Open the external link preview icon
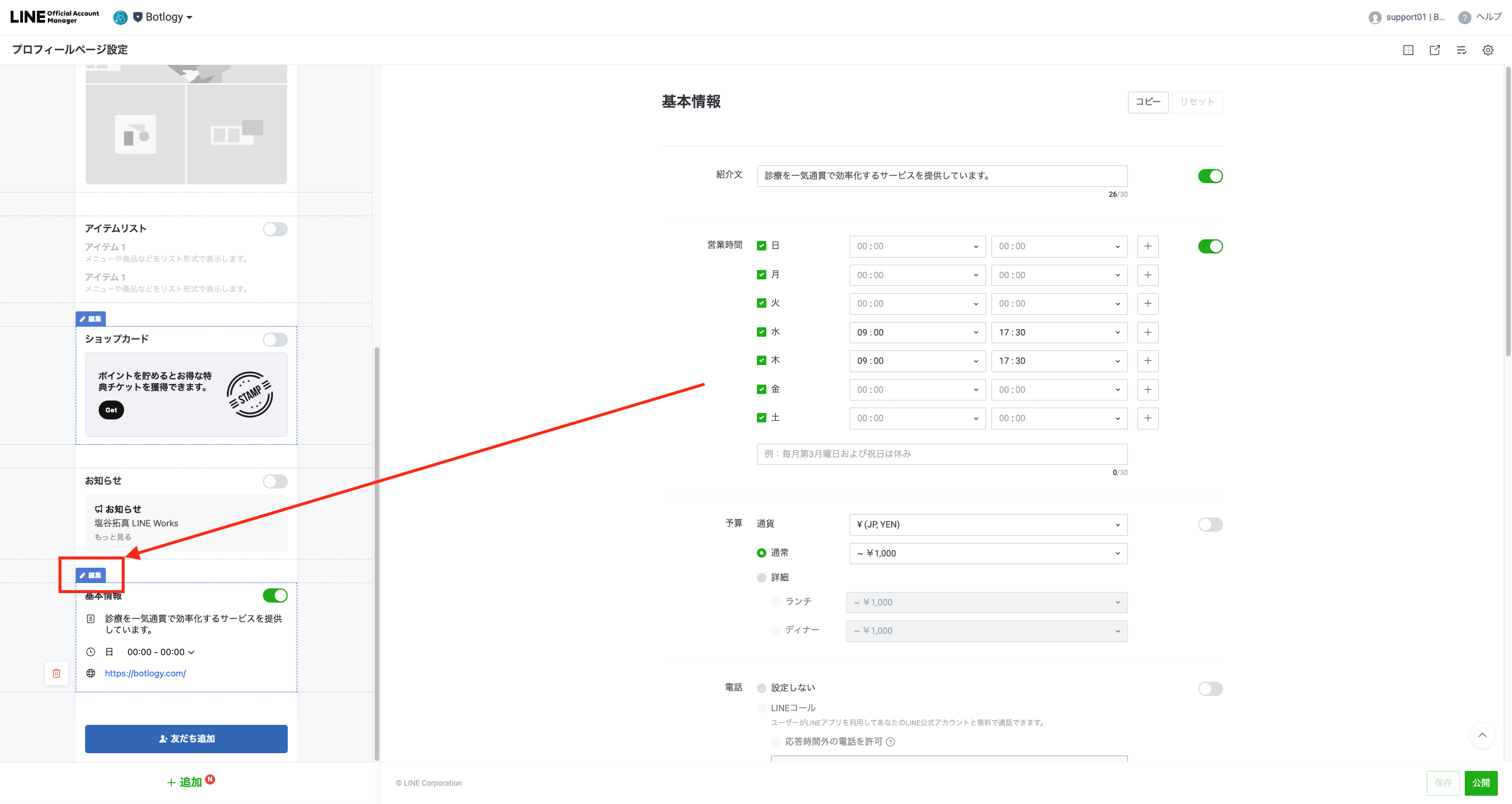This screenshot has height=804, width=1512. [x=1435, y=50]
